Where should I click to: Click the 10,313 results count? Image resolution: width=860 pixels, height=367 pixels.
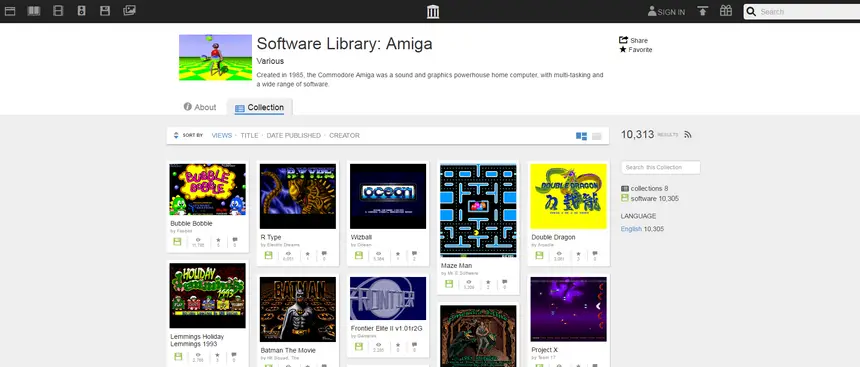tap(637, 134)
